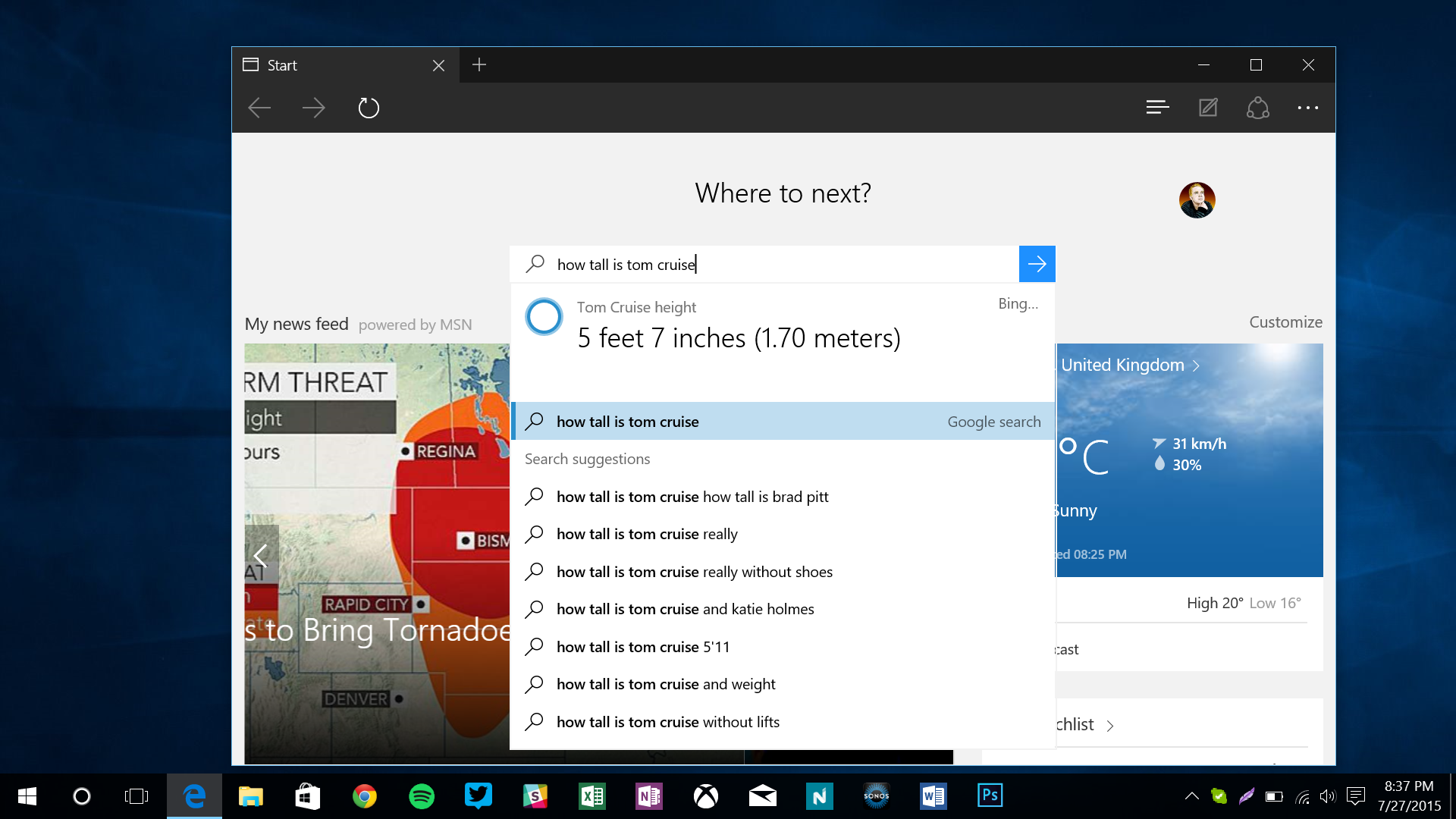Screen dimensions: 1456x819
Task: Select suggestion 'how tall is tom cruise really'
Action: (x=647, y=534)
